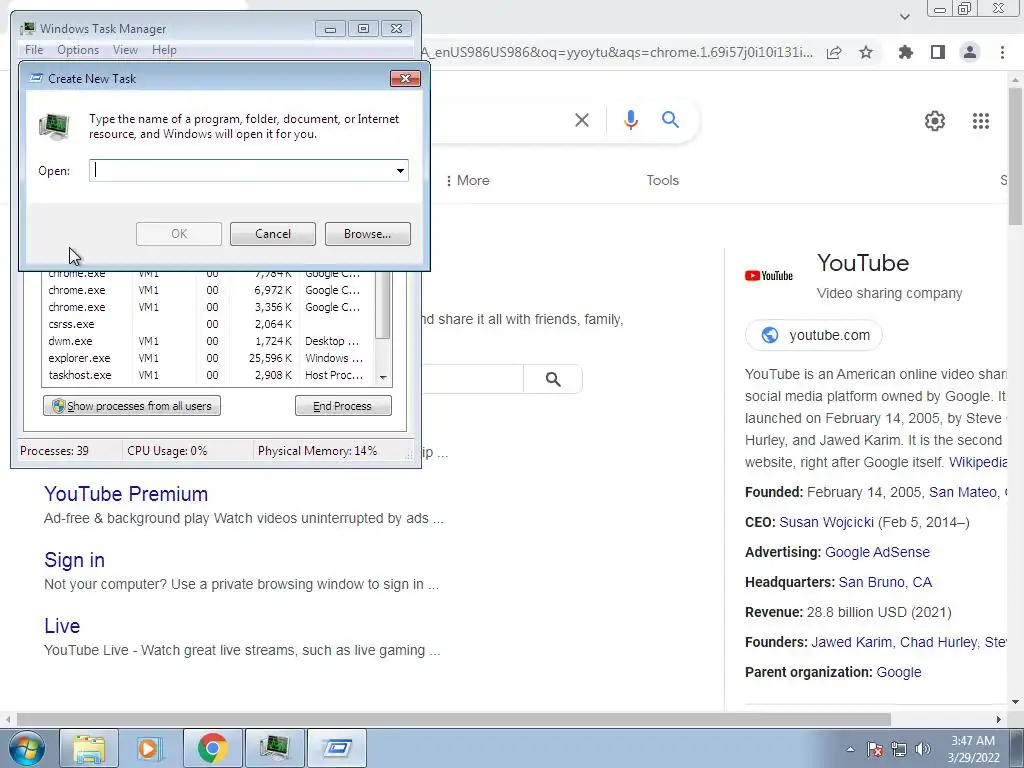1024x768 pixels.
Task: Open the View menu in Task Manager
Action: point(125,50)
